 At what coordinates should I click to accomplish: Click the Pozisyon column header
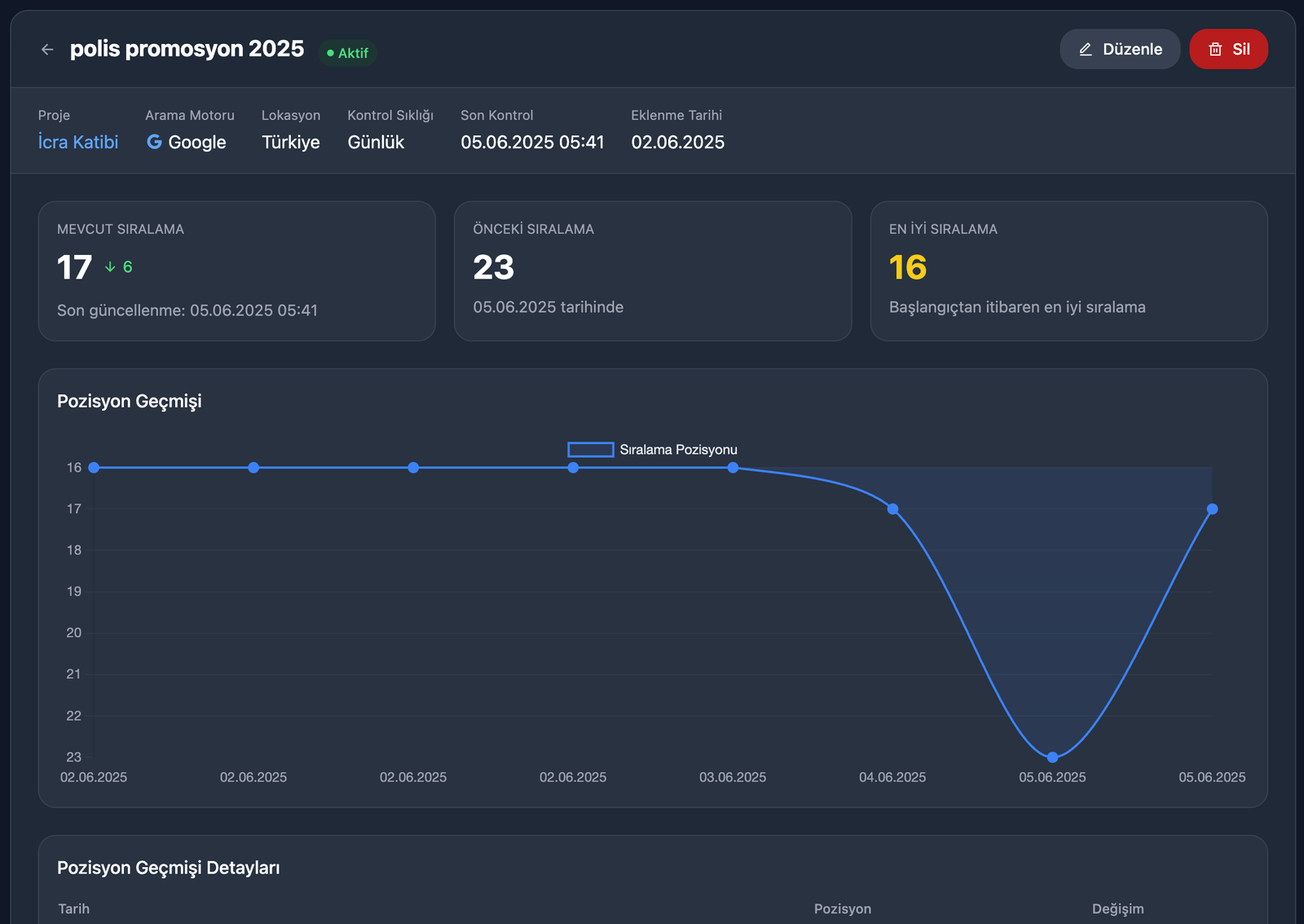[843, 909]
